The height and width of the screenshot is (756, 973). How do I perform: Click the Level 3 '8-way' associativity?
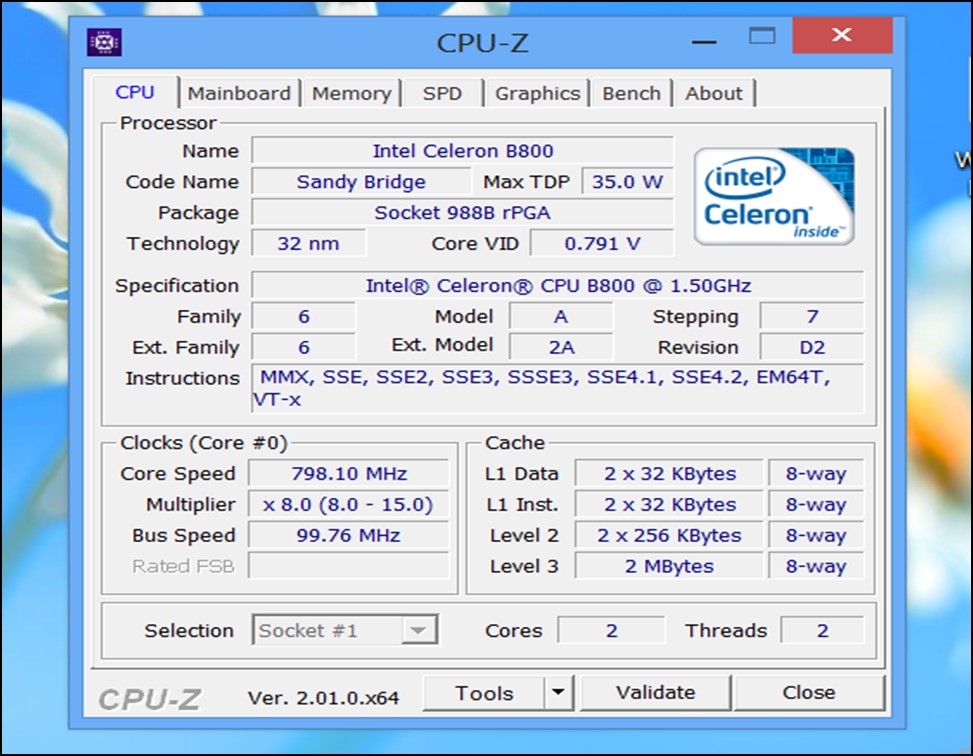click(x=816, y=566)
